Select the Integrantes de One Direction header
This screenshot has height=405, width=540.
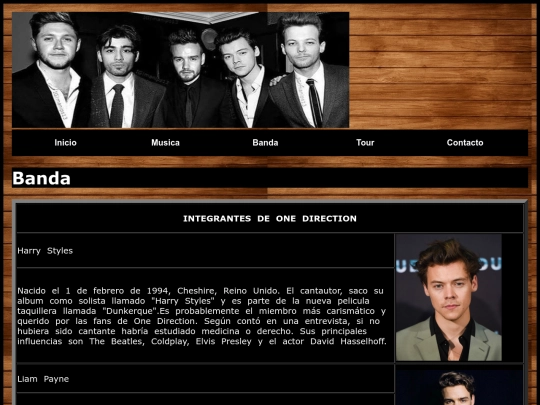tap(270, 219)
